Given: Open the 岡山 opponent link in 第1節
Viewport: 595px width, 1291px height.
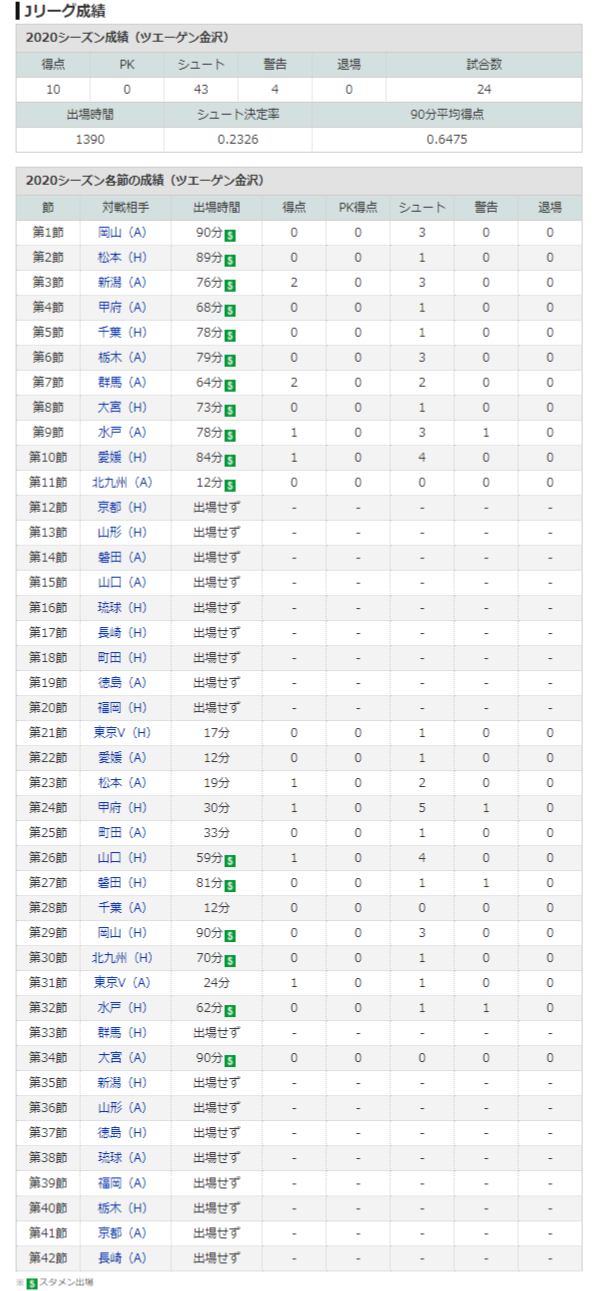Looking at the screenshot, I should (x=110, y=232).
